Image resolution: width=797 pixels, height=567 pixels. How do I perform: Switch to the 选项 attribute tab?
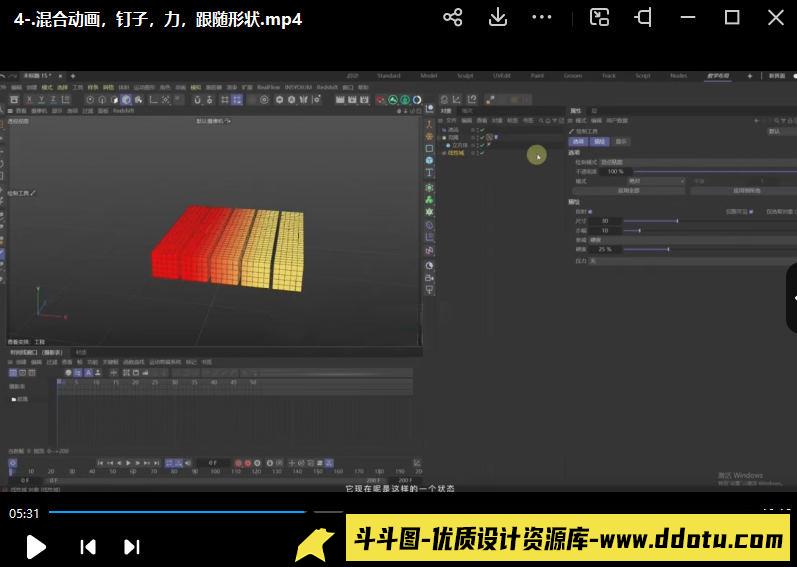[x=578, y=141]
